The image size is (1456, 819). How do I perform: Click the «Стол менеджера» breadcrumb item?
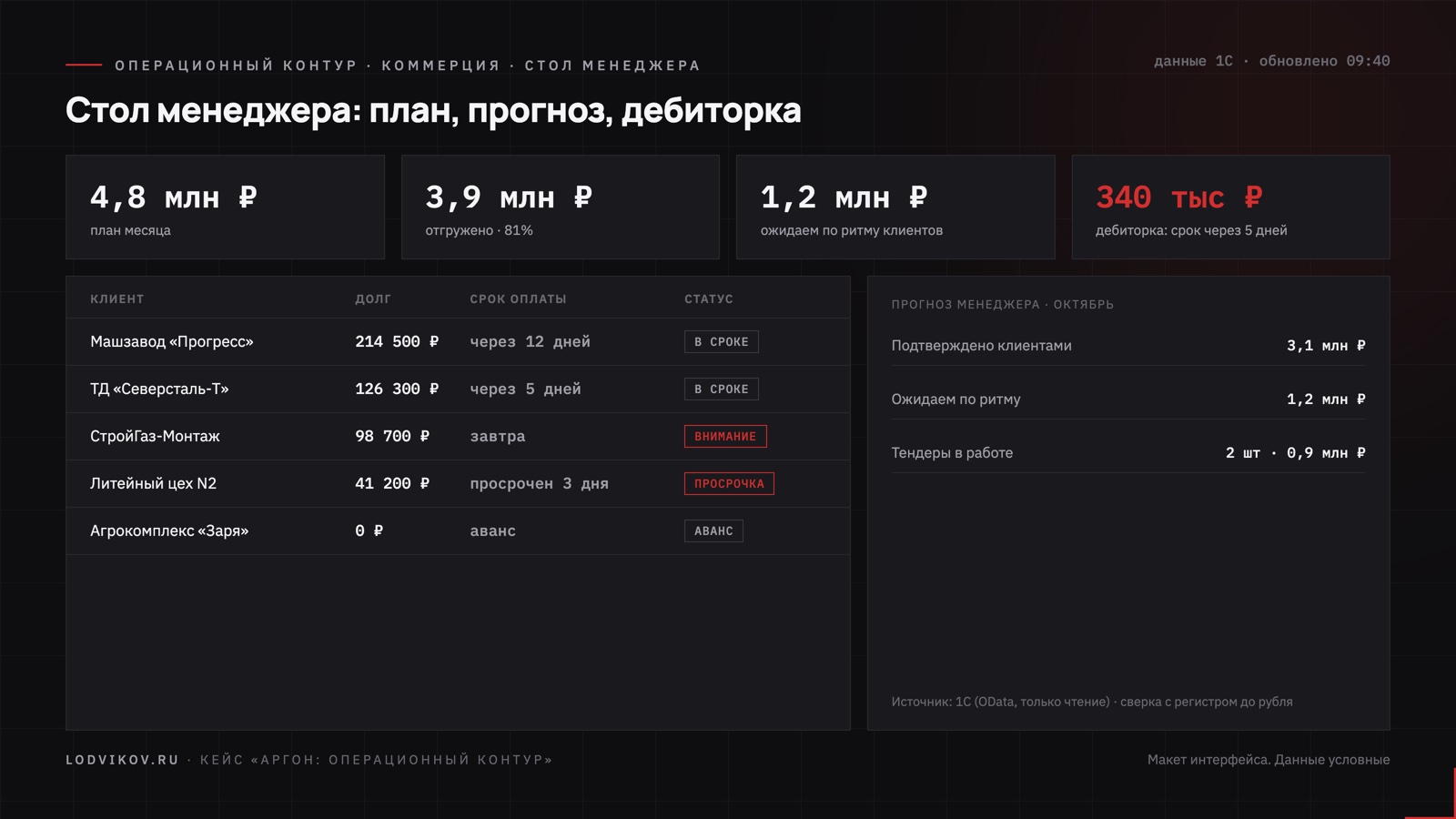coord(612,66)
